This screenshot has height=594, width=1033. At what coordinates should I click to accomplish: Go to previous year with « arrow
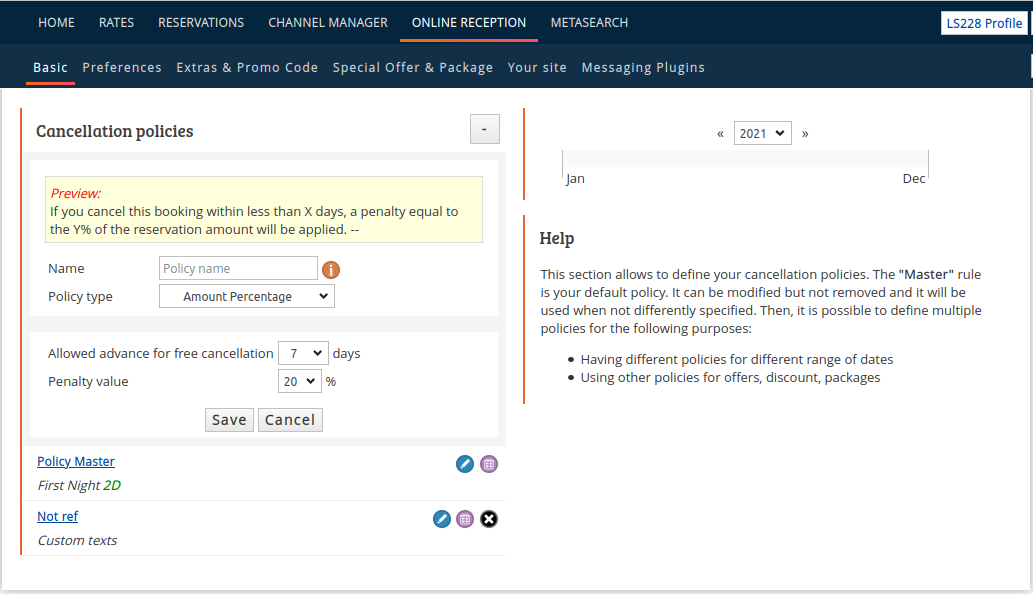[x=720, y=134]
